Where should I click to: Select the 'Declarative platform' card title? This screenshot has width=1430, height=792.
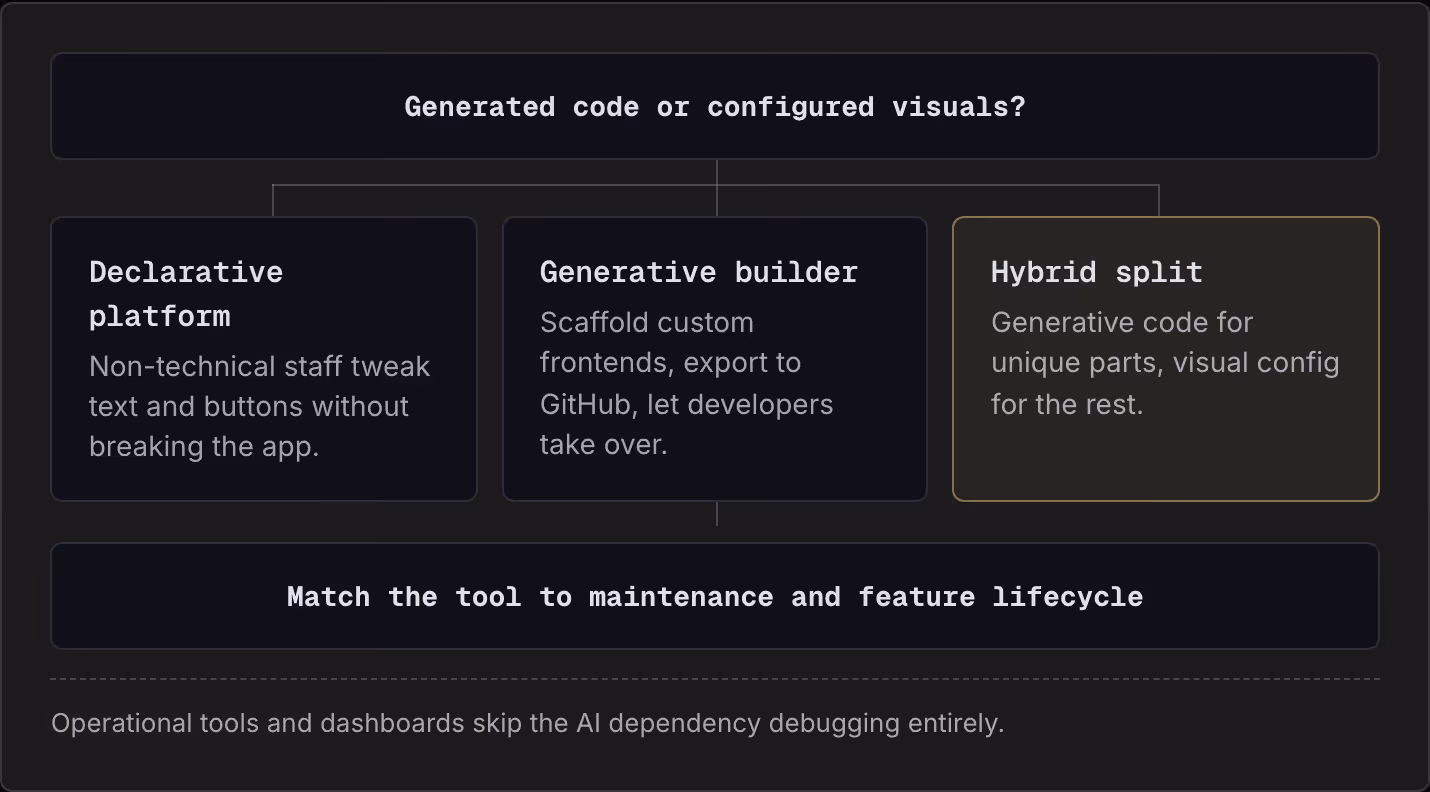click(x=186, y=294)
